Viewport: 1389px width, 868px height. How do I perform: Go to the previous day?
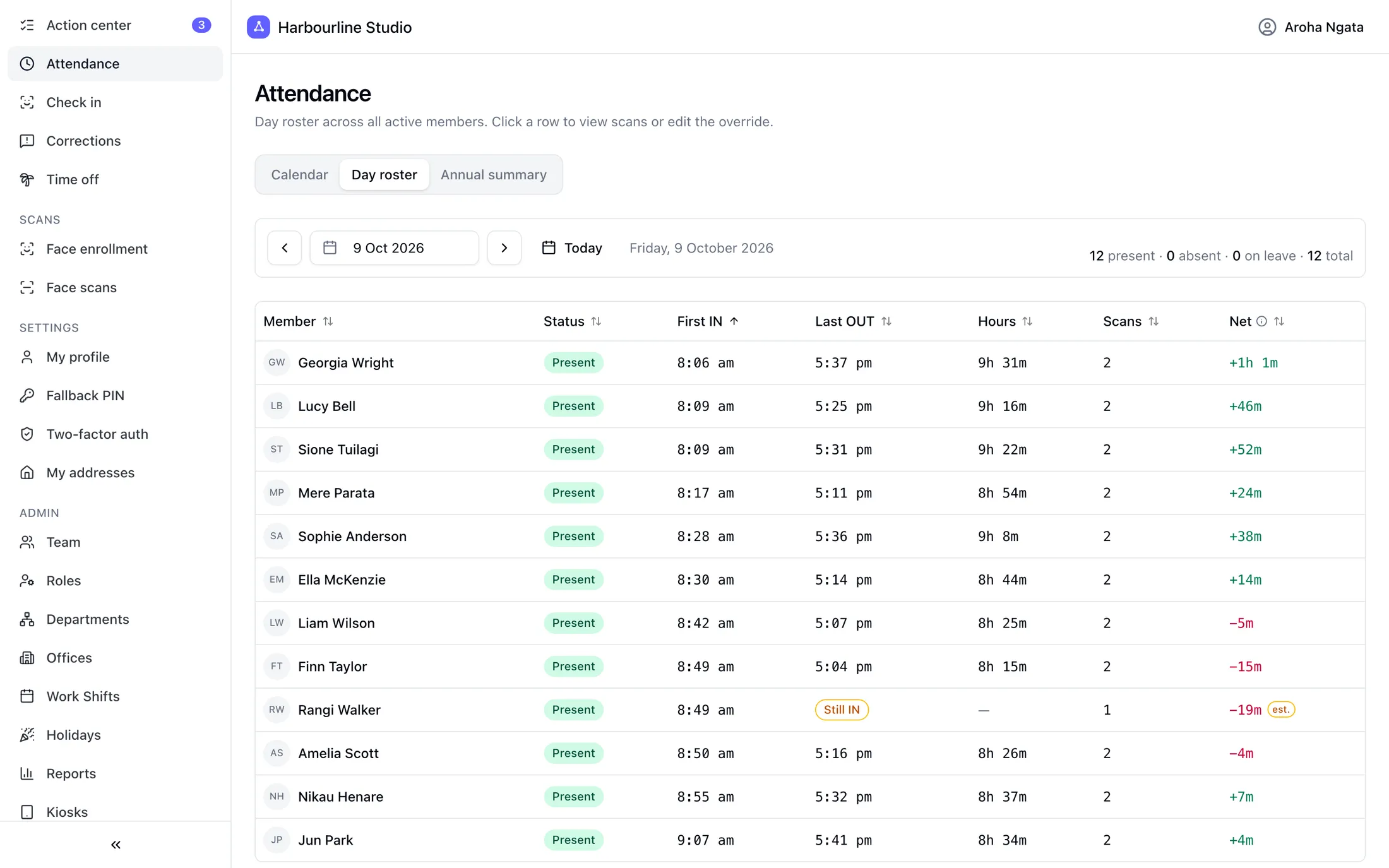pyautogui.click(x=285, y=248)
